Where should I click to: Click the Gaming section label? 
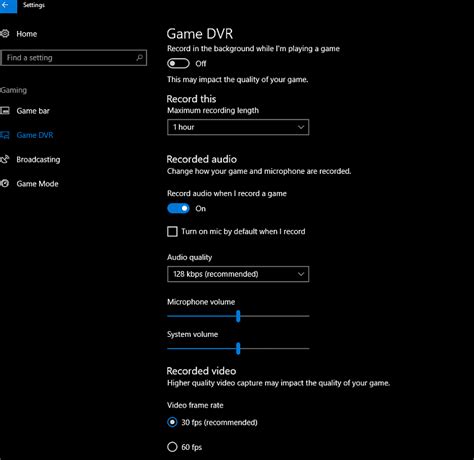pyautogui.click(x=13, y=90)
